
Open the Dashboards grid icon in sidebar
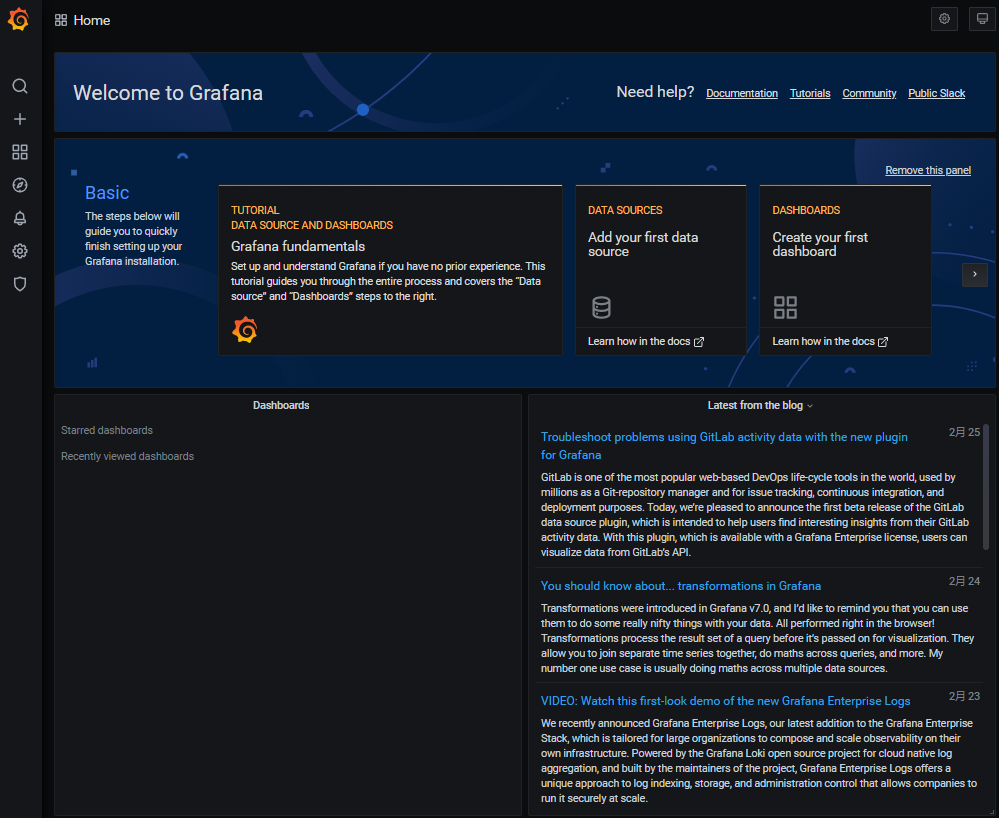click(x=20, y=152)
